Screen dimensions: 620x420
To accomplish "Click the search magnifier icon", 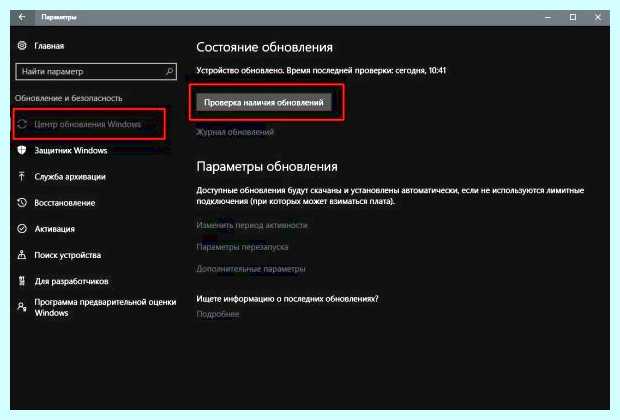I will 169,71.
